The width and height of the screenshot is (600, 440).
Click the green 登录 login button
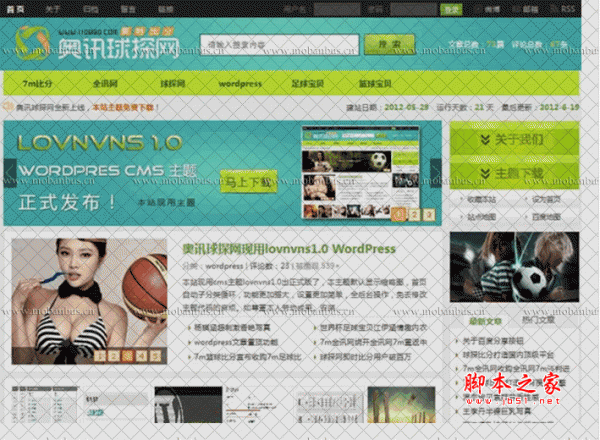[x=451, y=10]
